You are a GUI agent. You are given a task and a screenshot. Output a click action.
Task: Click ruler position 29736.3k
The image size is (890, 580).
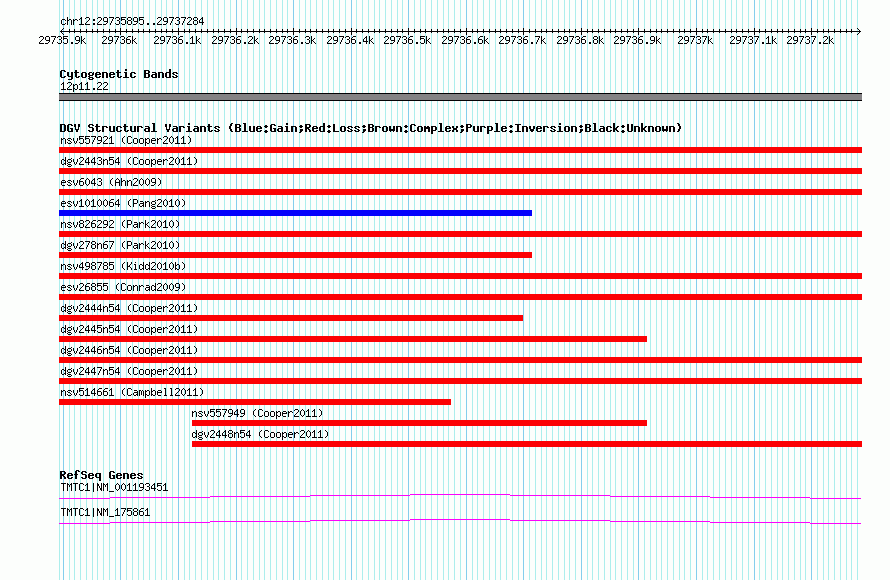coord(292,40)
